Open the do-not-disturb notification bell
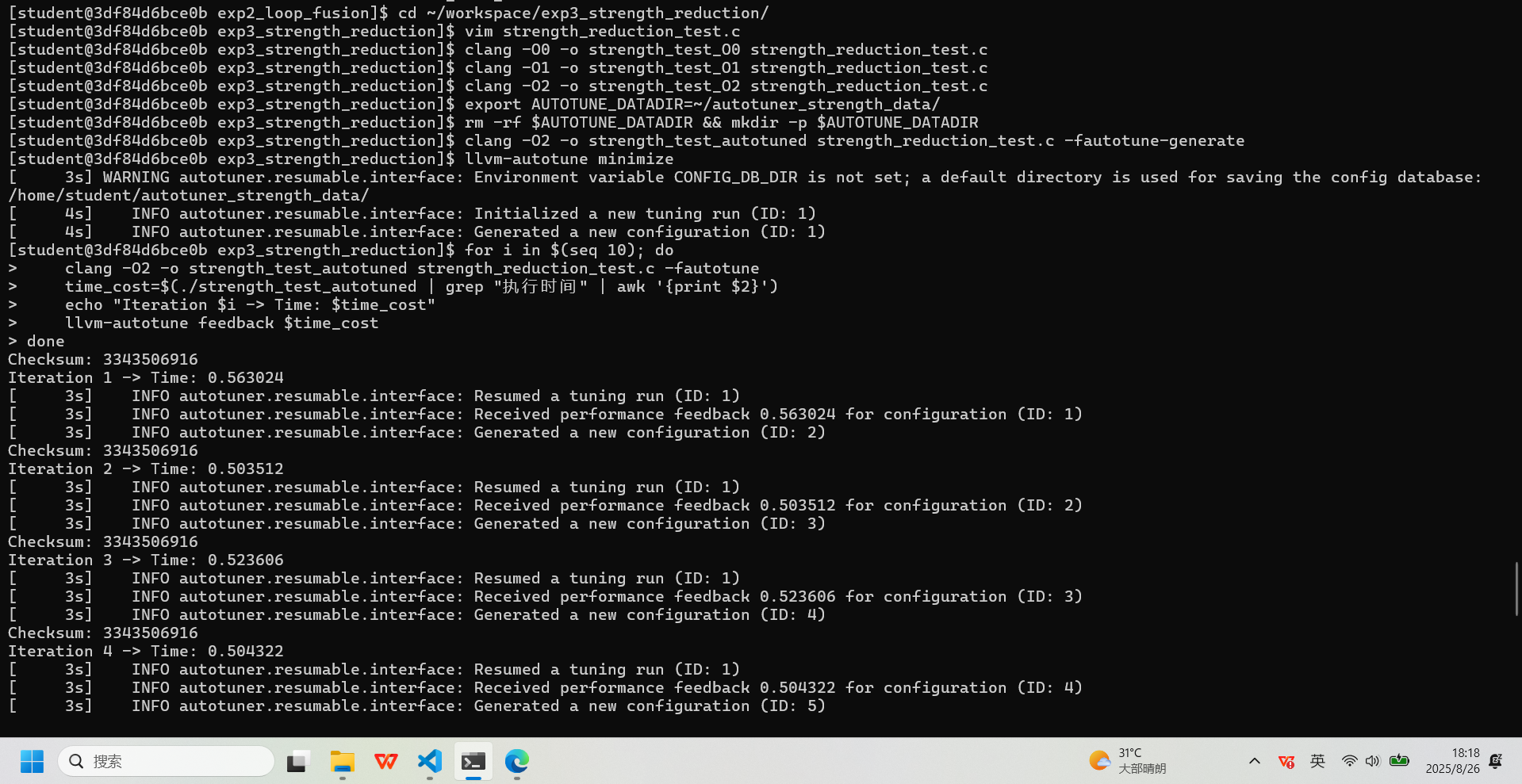This screenshot has width=1522, height=784. [x=1496, y=762]
